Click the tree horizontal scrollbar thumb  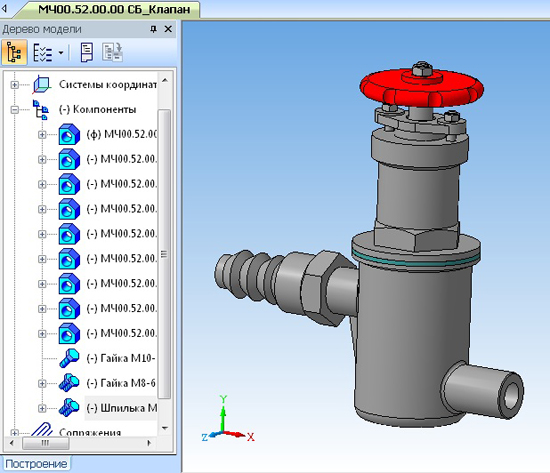46,443
